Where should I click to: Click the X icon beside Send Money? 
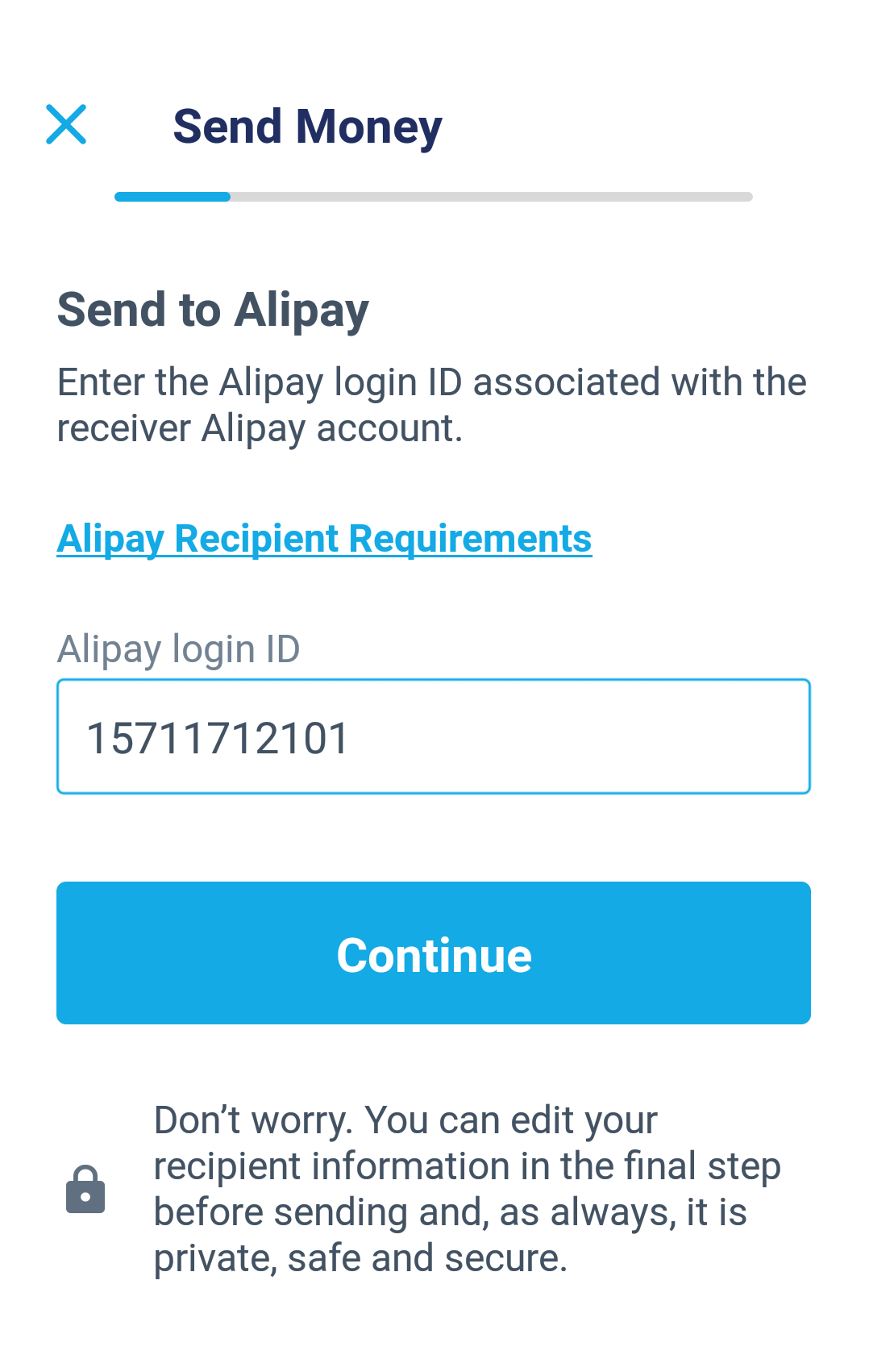tap(66, 124)
